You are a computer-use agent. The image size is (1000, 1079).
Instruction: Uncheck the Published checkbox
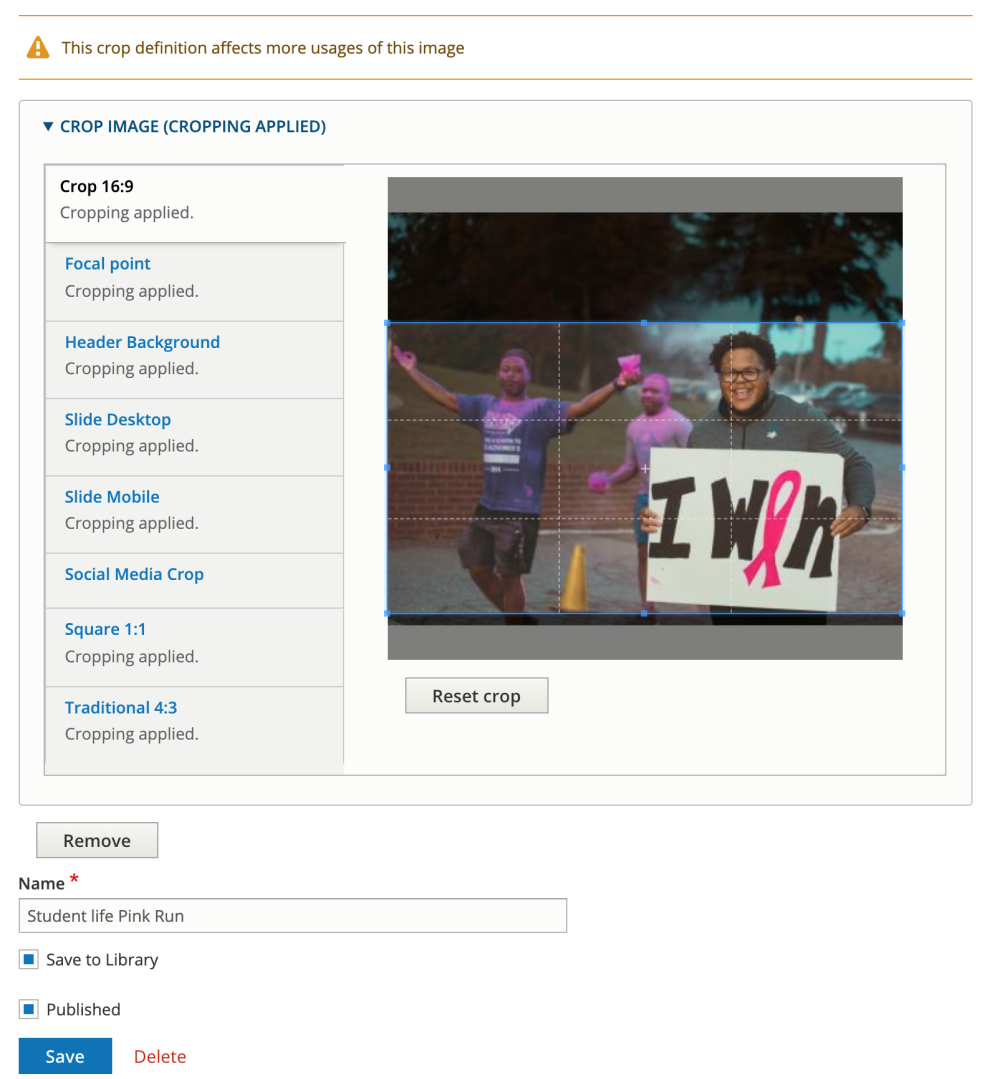29,1009
